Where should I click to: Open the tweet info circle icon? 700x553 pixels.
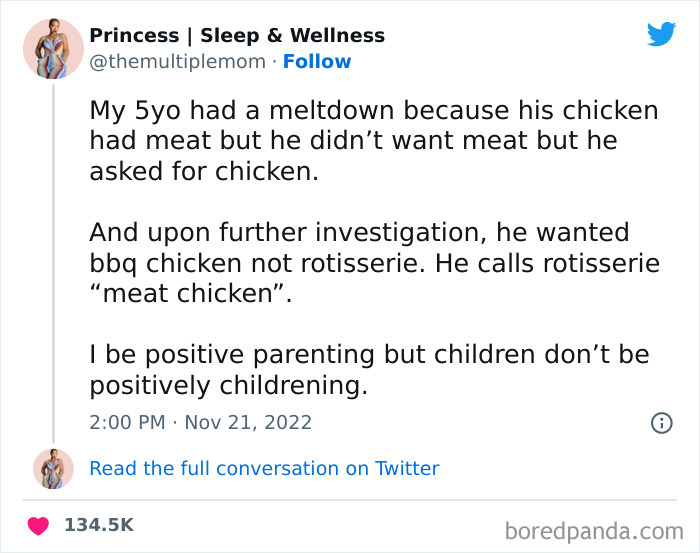point(661,423)
